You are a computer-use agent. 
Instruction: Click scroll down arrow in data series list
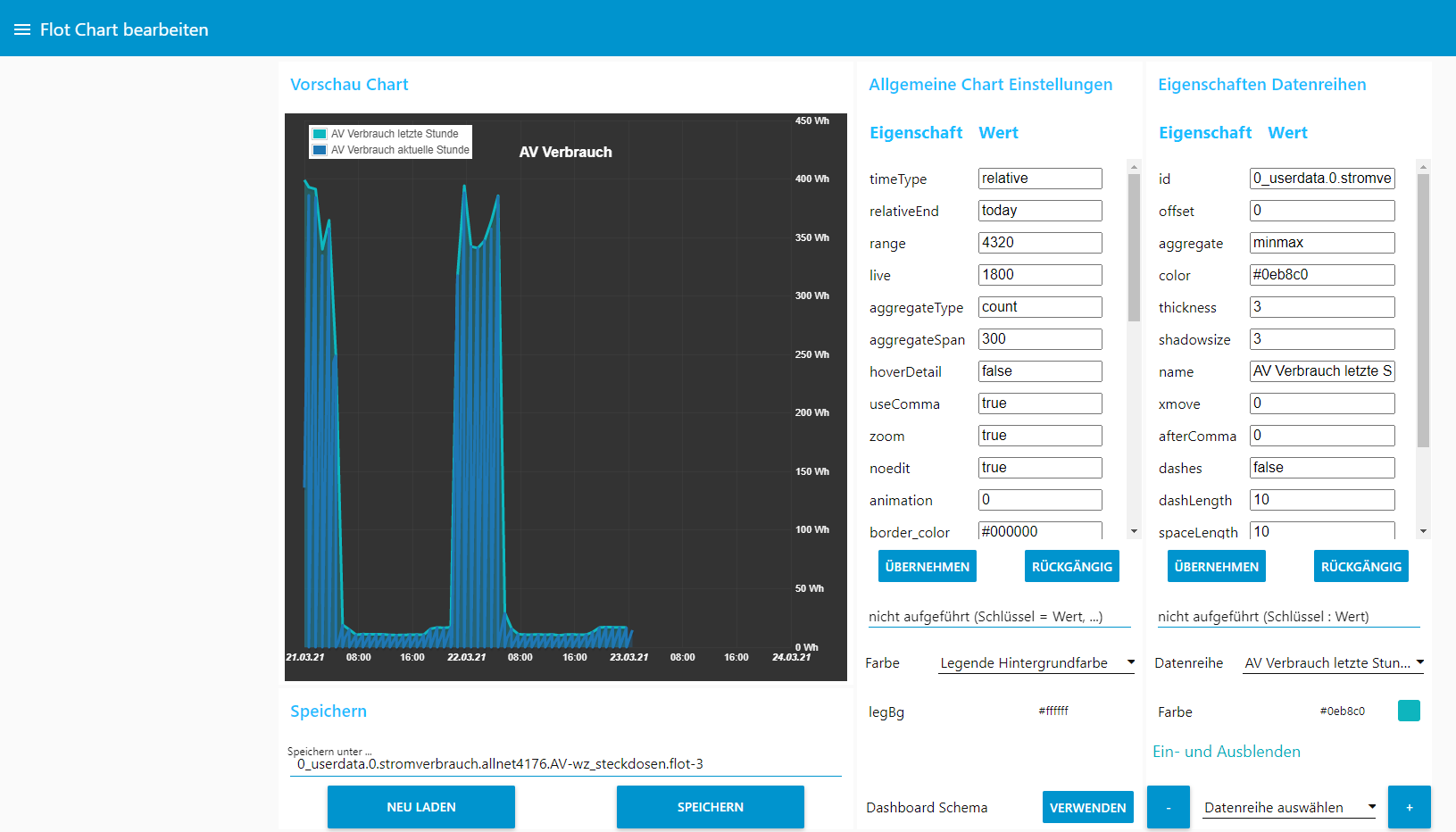coord(1423,531)
